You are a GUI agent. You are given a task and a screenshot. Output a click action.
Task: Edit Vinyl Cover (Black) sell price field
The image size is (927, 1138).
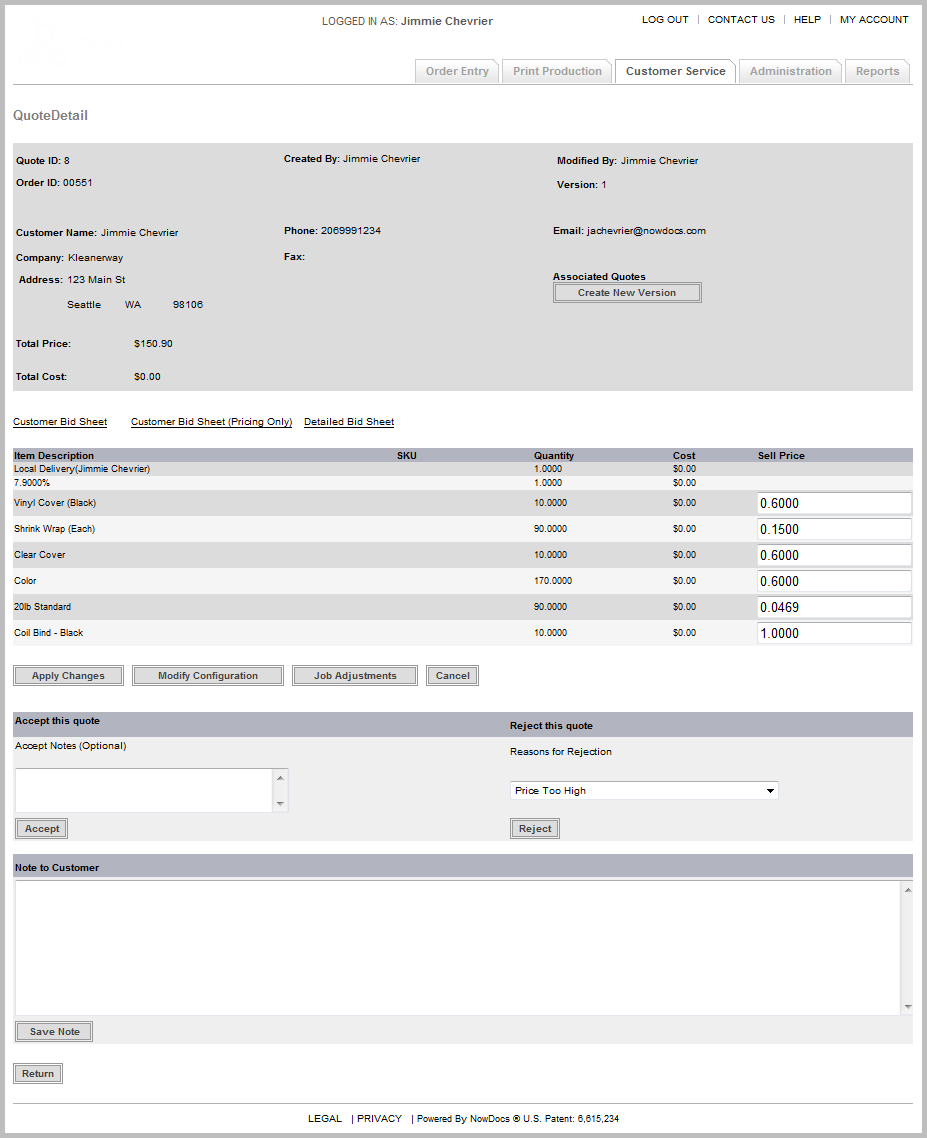pos(834,503)
